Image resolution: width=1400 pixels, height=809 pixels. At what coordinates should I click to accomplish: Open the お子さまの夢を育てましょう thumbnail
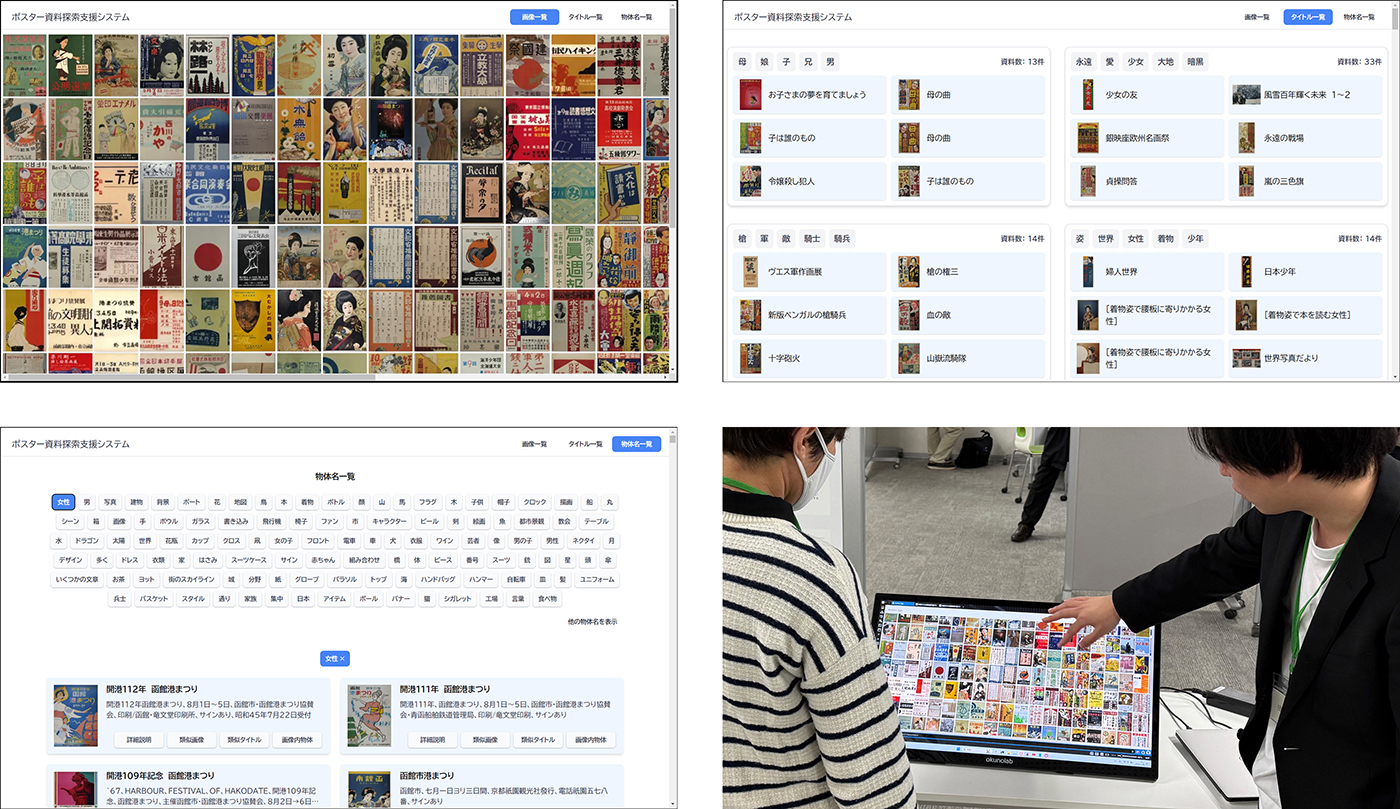point(750,95)
